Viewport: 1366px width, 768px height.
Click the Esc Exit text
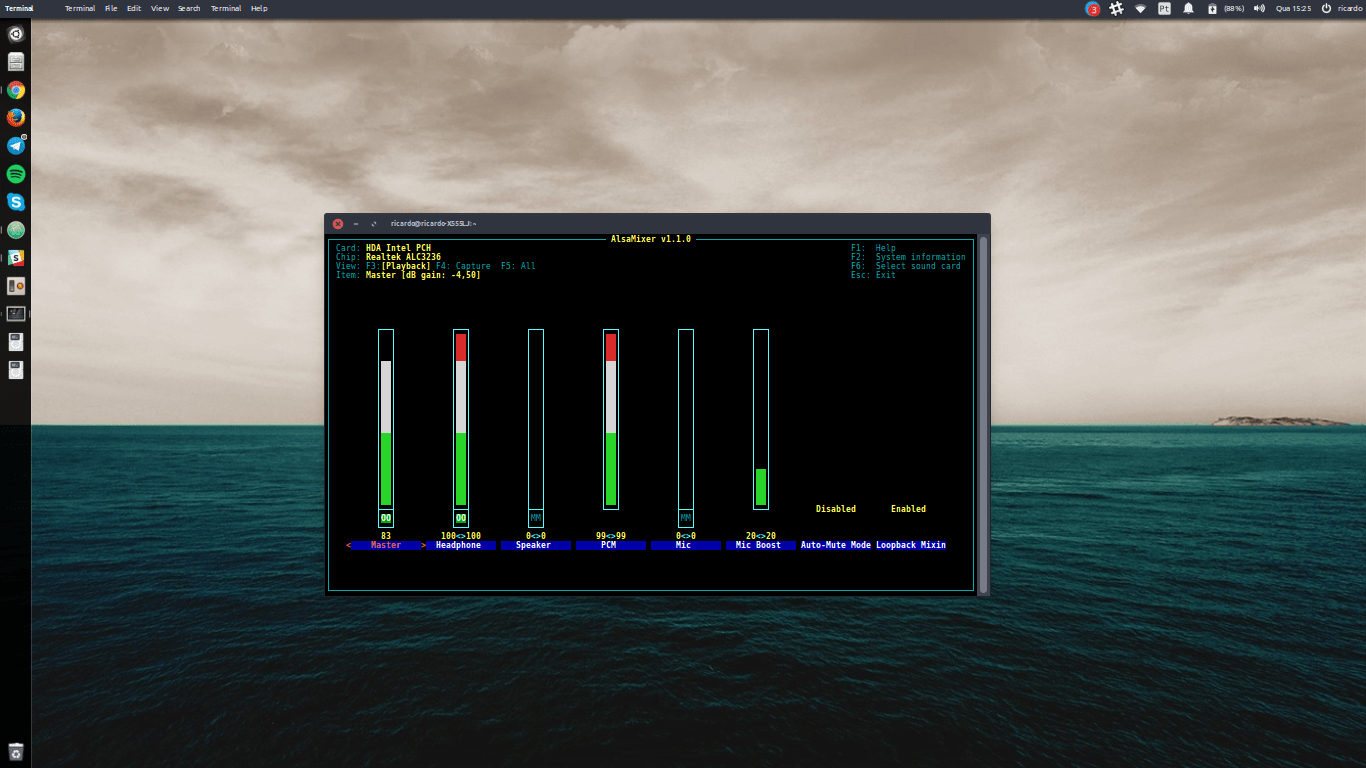click(x=873, y=275)
